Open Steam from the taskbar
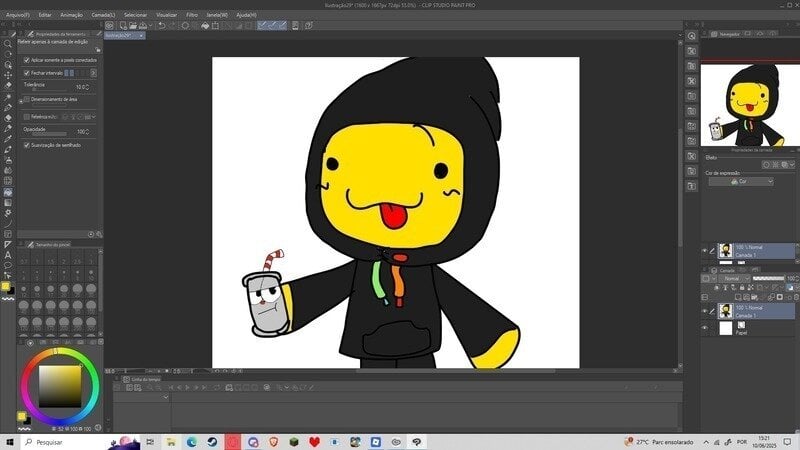Viewport: 800px width, 450px height. pos(212,441)
